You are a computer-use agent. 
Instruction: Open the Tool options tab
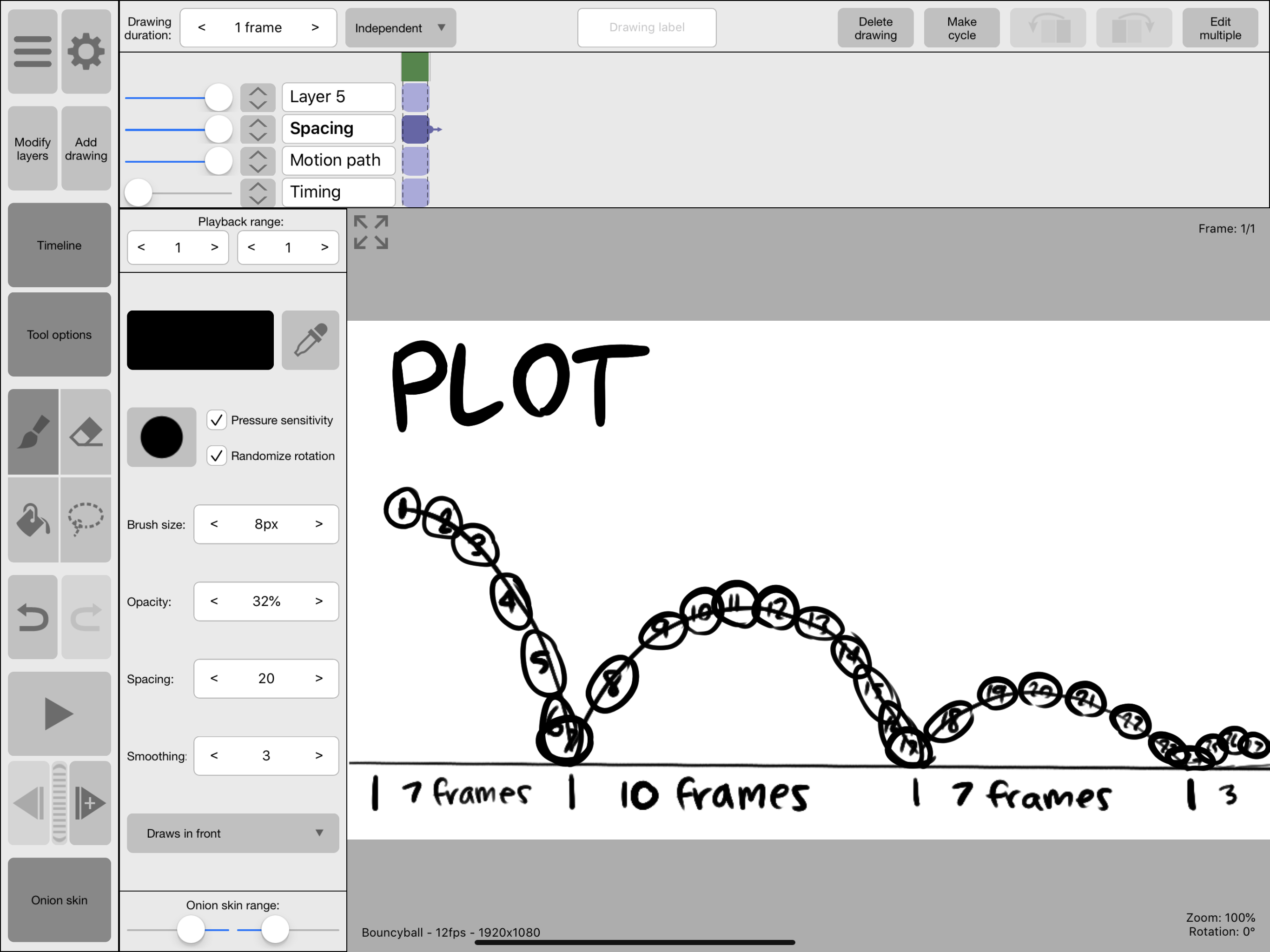point(59,335)
